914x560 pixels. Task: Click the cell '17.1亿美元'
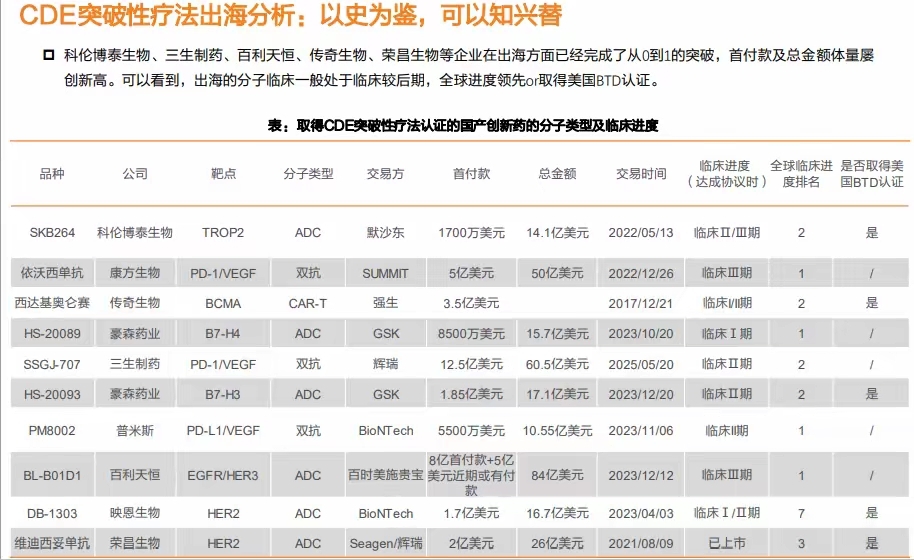tap(557, 395)
